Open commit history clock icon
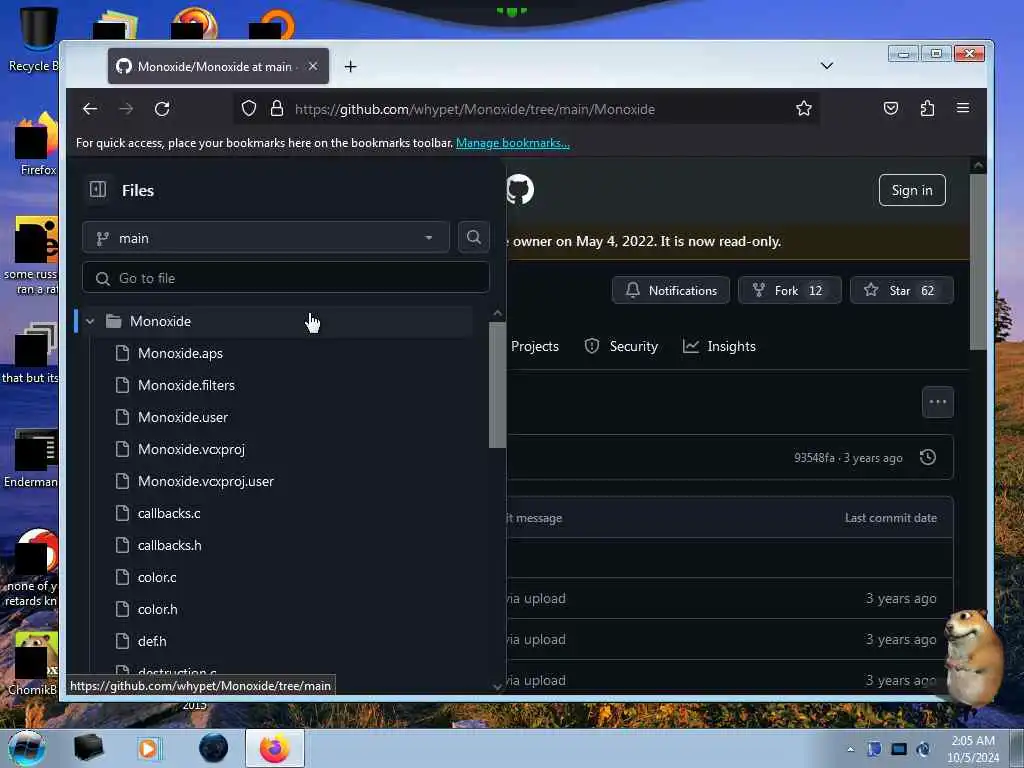This screenshot has width=1024, height=768. tap(928, 458)
